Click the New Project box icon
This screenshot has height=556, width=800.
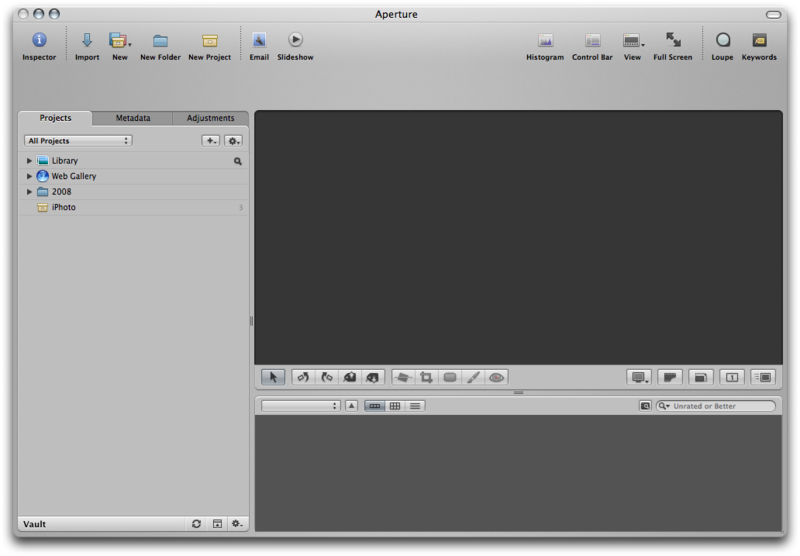pos(210,40)
